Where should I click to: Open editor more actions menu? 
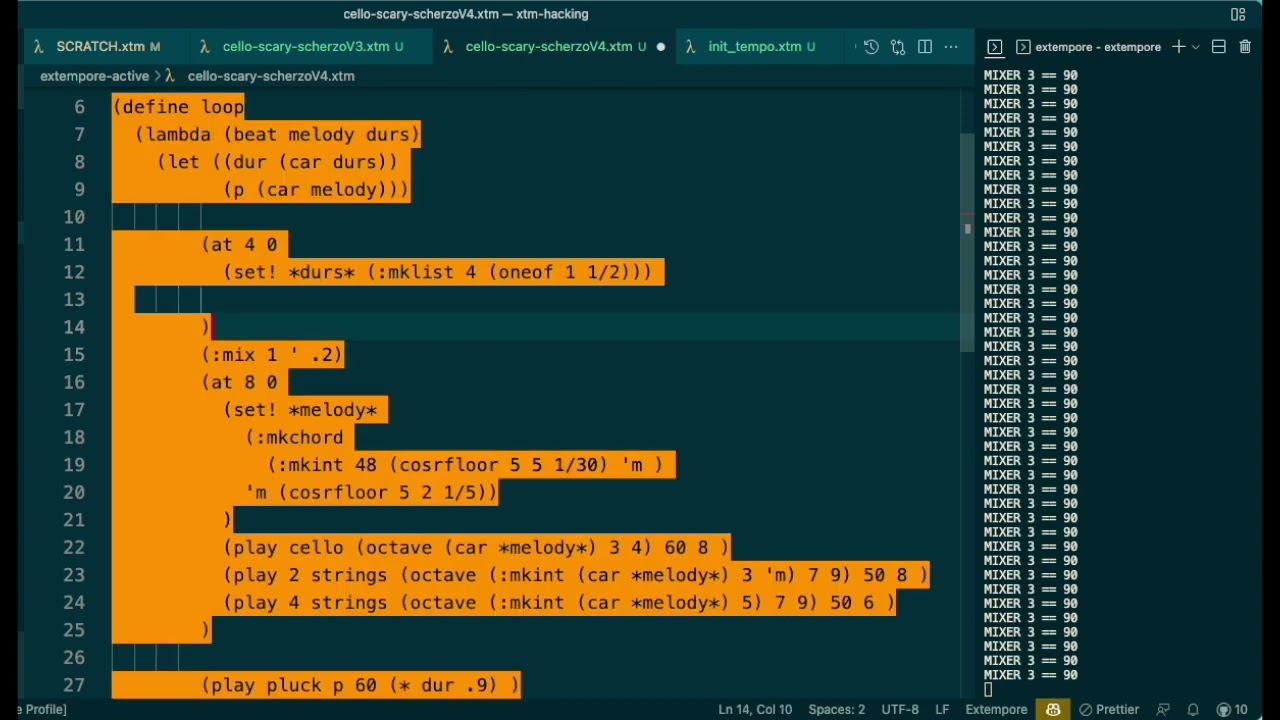pos(951,47)
